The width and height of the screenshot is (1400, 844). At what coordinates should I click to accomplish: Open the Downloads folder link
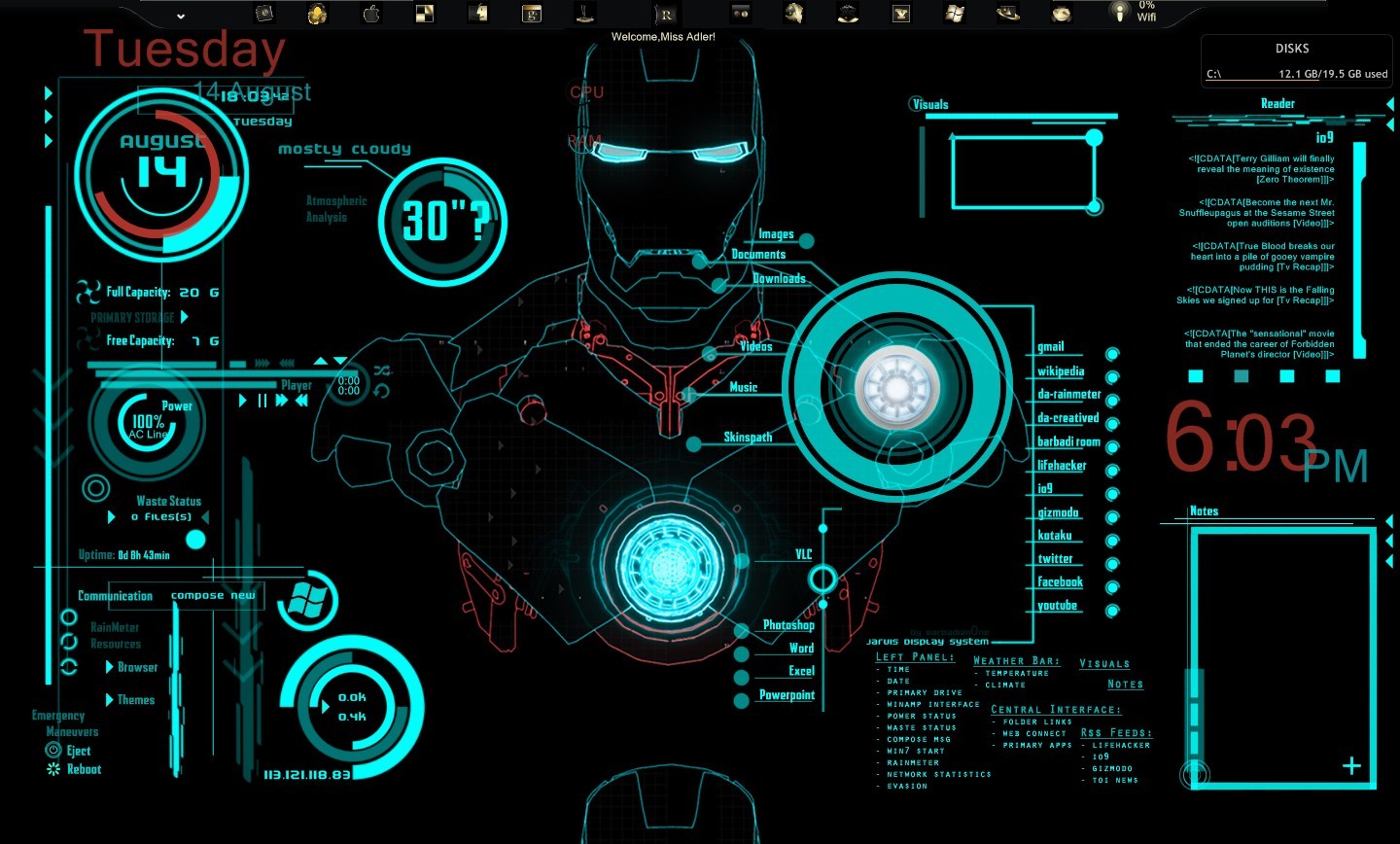(780, 279)
